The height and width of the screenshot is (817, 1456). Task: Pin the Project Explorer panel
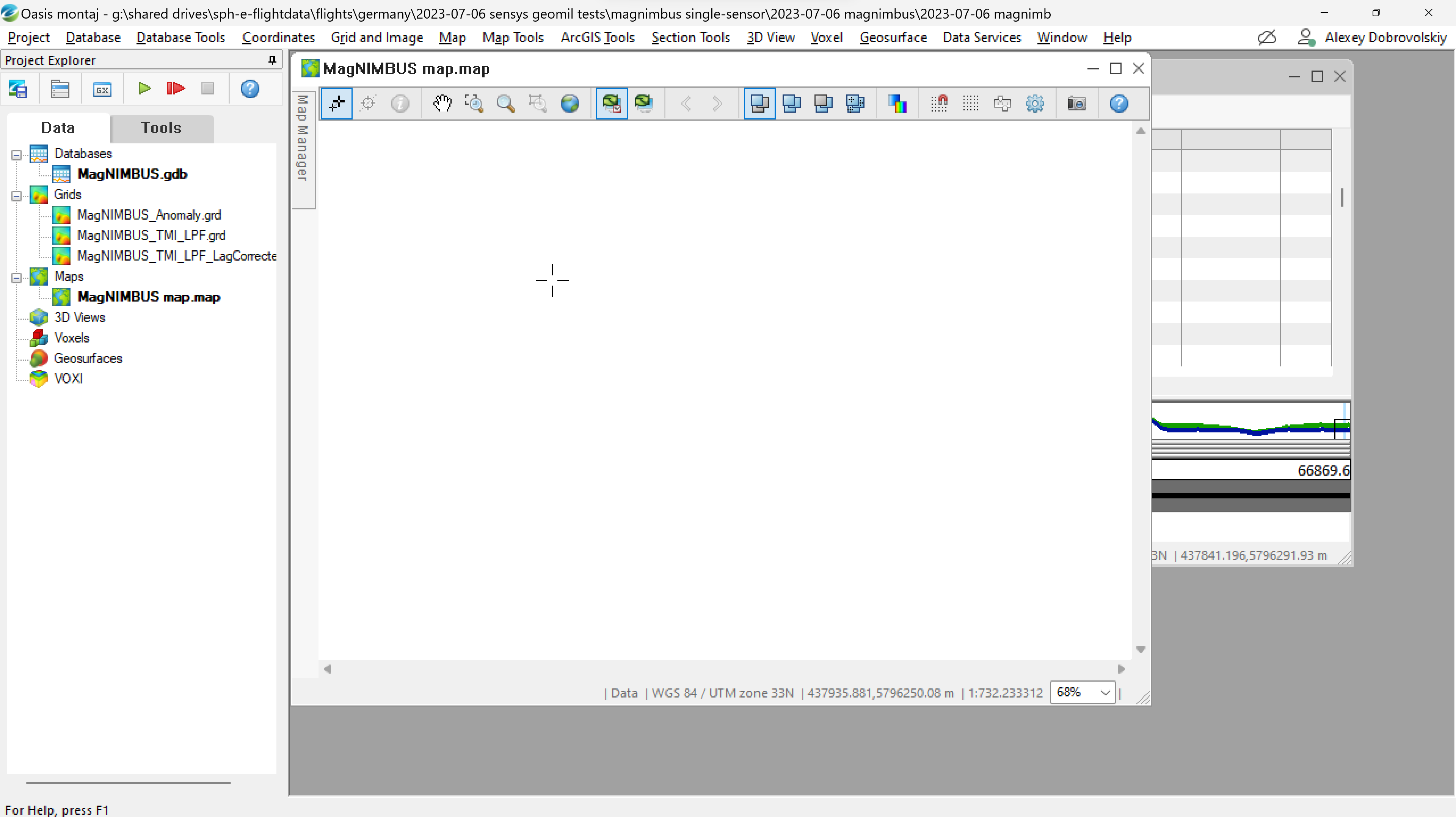click(272, 60)
